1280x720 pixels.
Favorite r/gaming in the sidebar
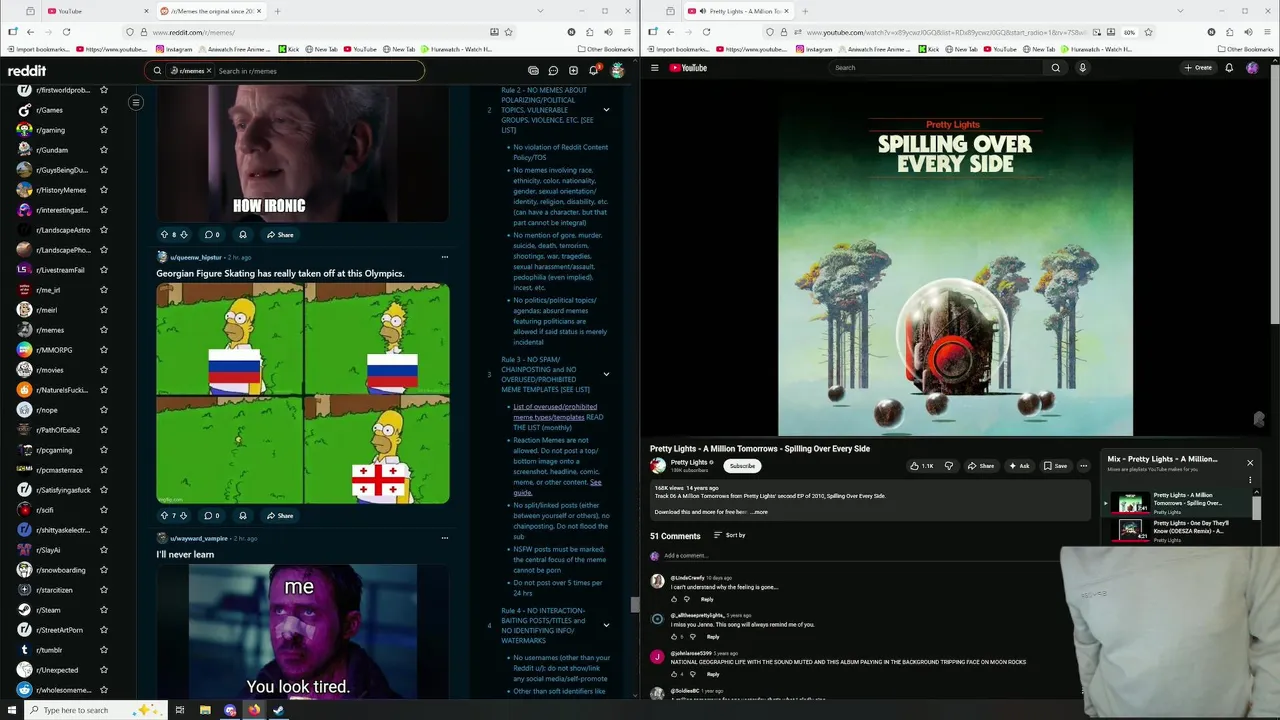pyautogui.click(x=103, y=130)
